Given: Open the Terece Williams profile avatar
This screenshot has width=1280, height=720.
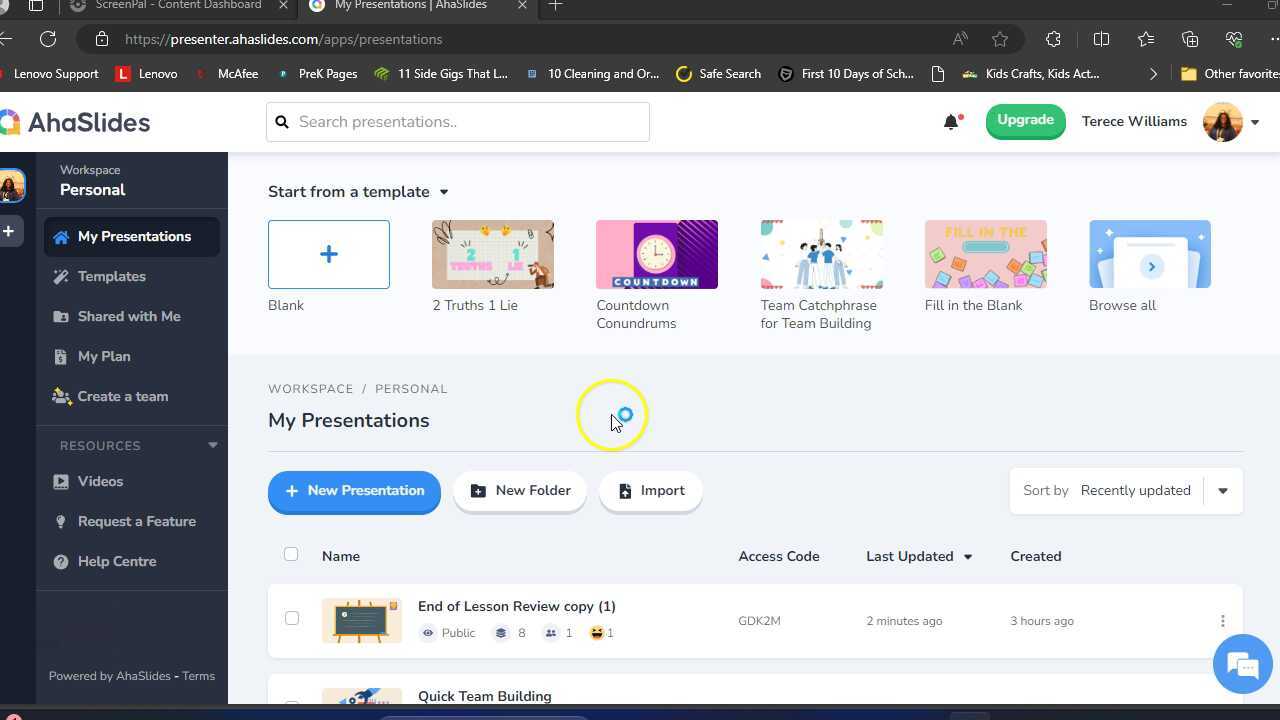Looking at the screenshot, I should (1222, 122).
